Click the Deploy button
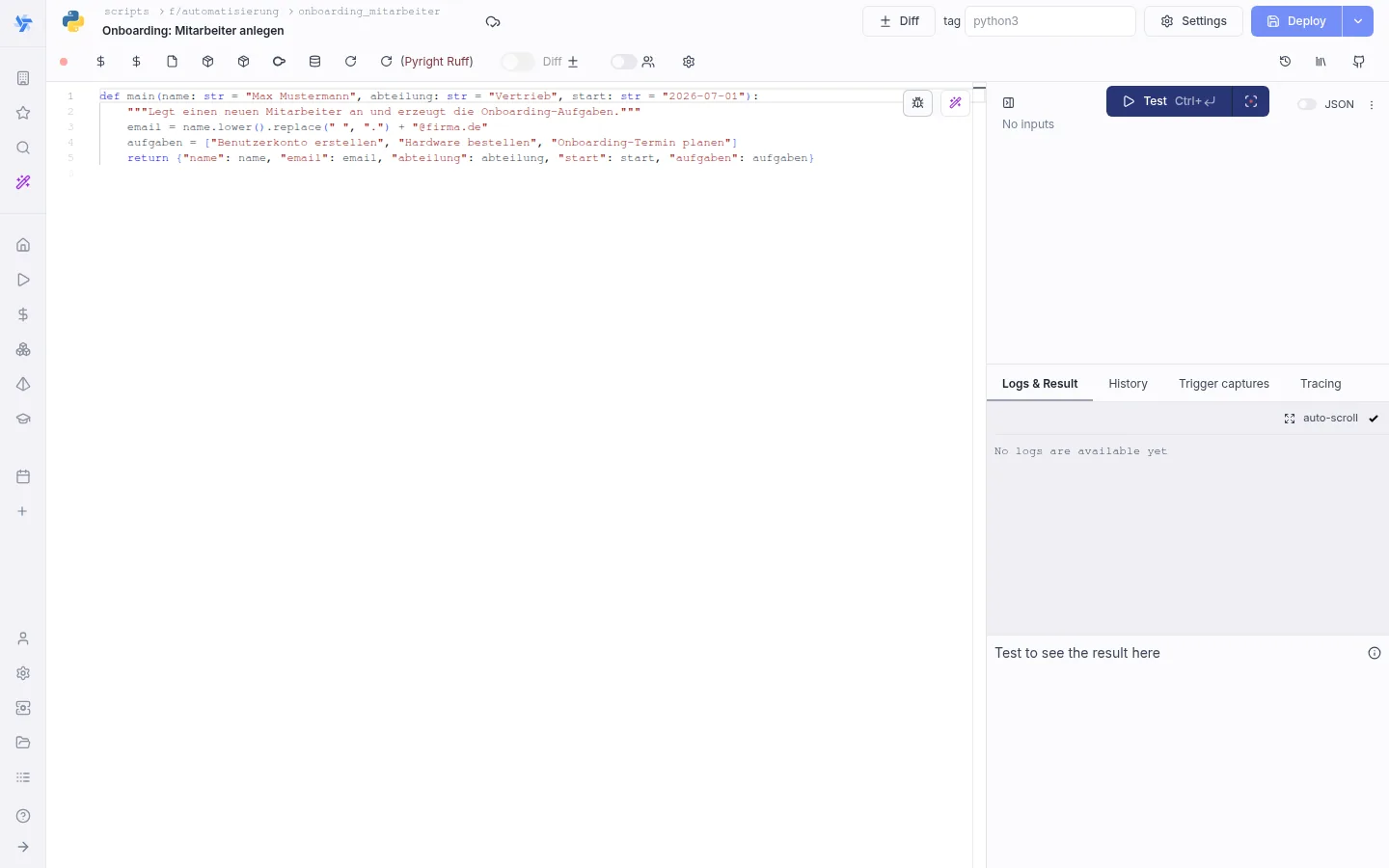Screen dimensions: 1389x868 coord(1296,21)
